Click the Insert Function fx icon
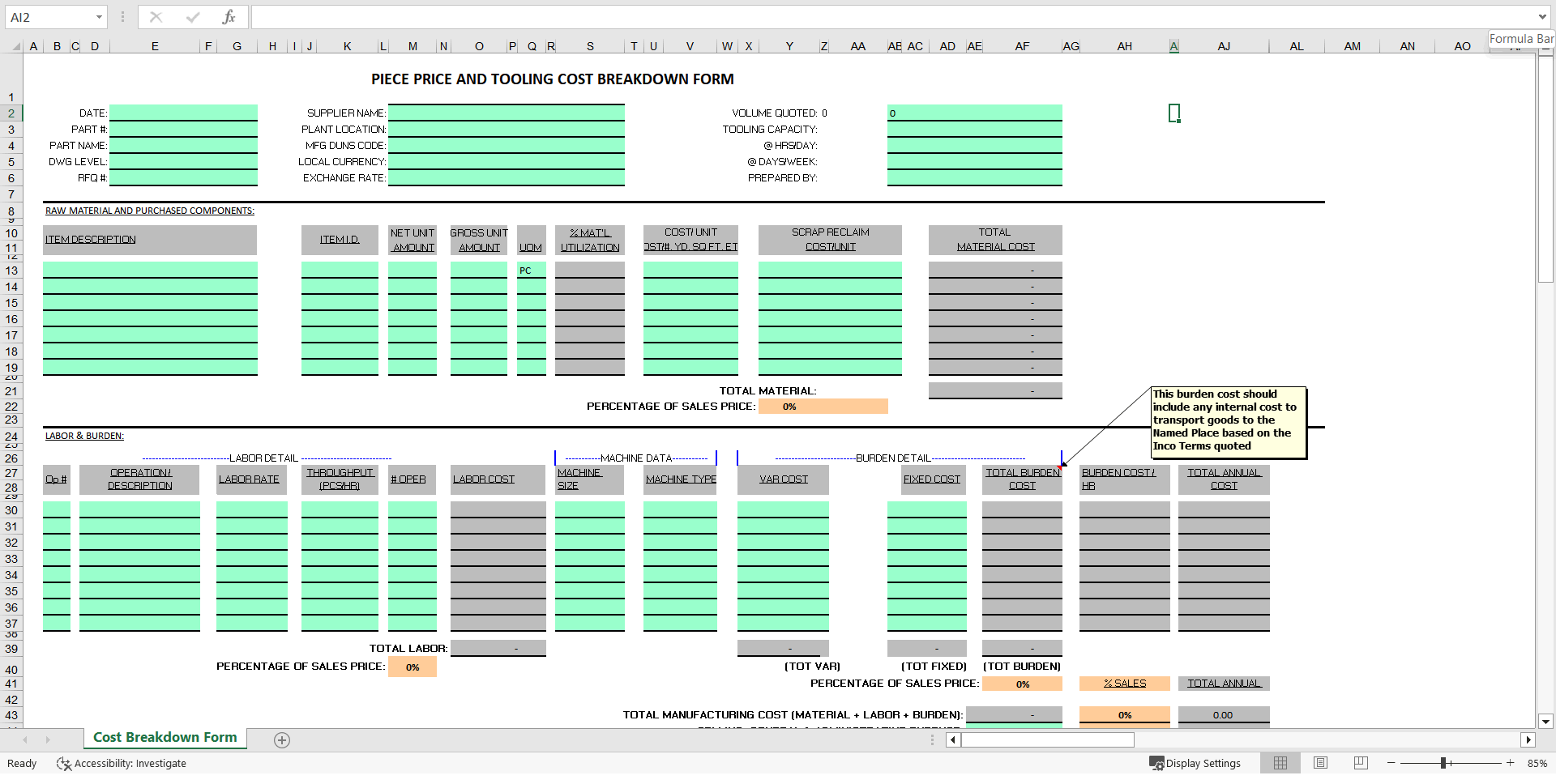 pyautogui.click(x=229, y=17)
